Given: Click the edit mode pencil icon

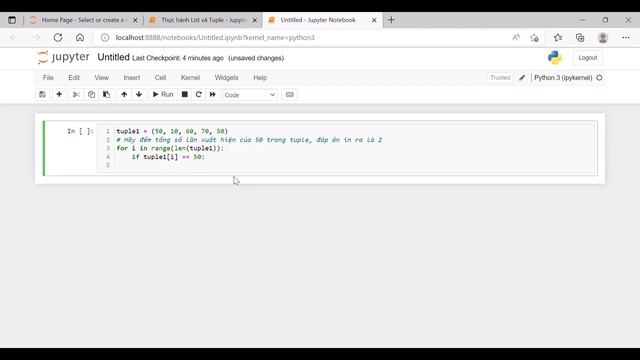Looking at the screenshot, I should point(522,78).
